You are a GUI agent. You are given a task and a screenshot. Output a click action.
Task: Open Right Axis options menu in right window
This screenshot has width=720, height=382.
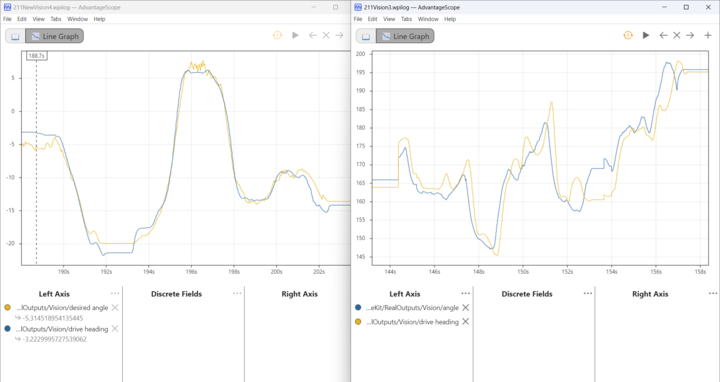(x=713, y=293)
